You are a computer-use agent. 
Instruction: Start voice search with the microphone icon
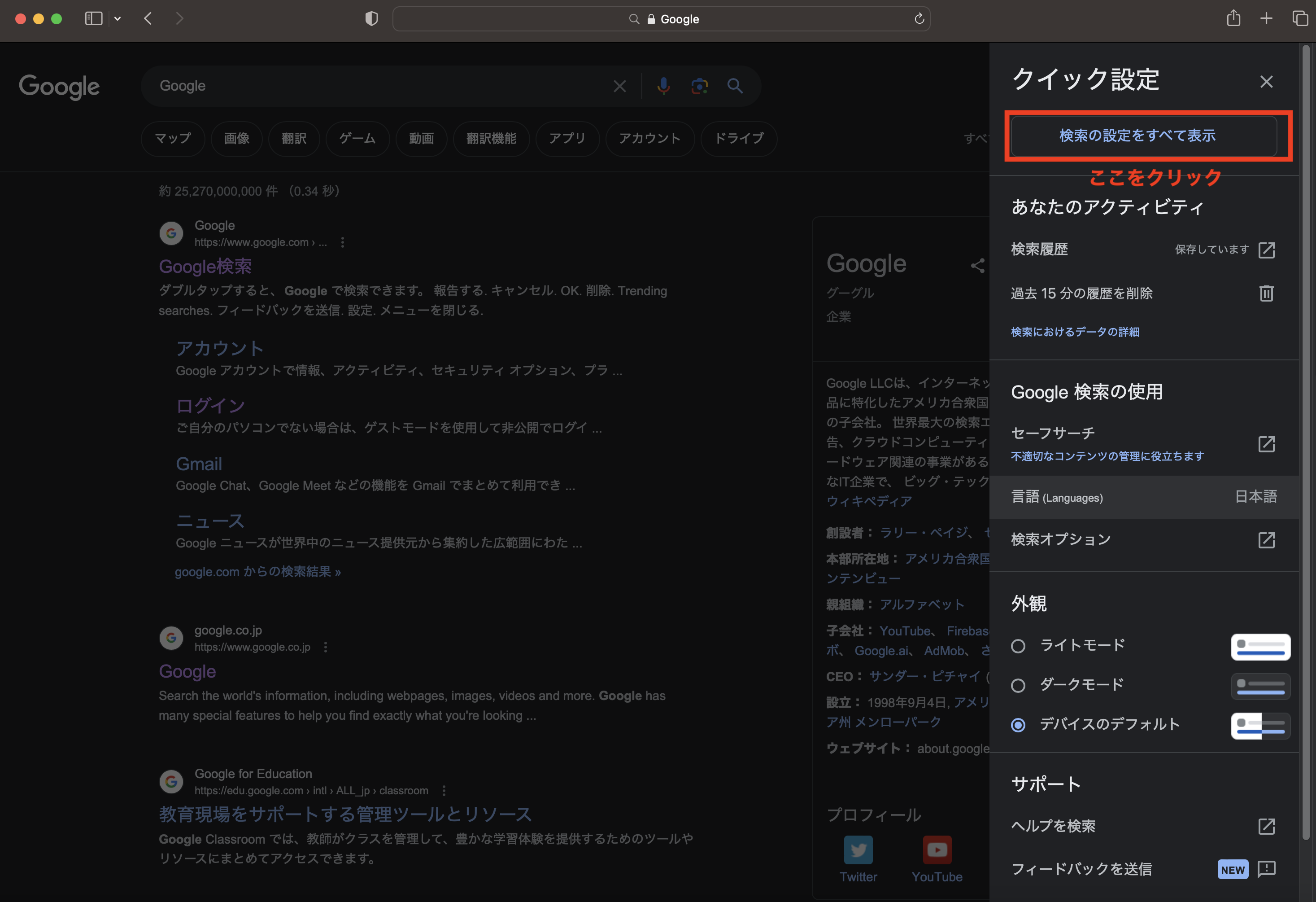[663, 86]
